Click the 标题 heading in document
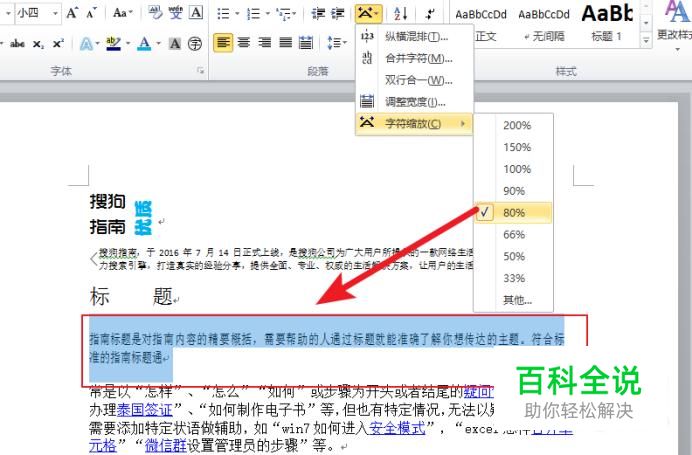 131,296
